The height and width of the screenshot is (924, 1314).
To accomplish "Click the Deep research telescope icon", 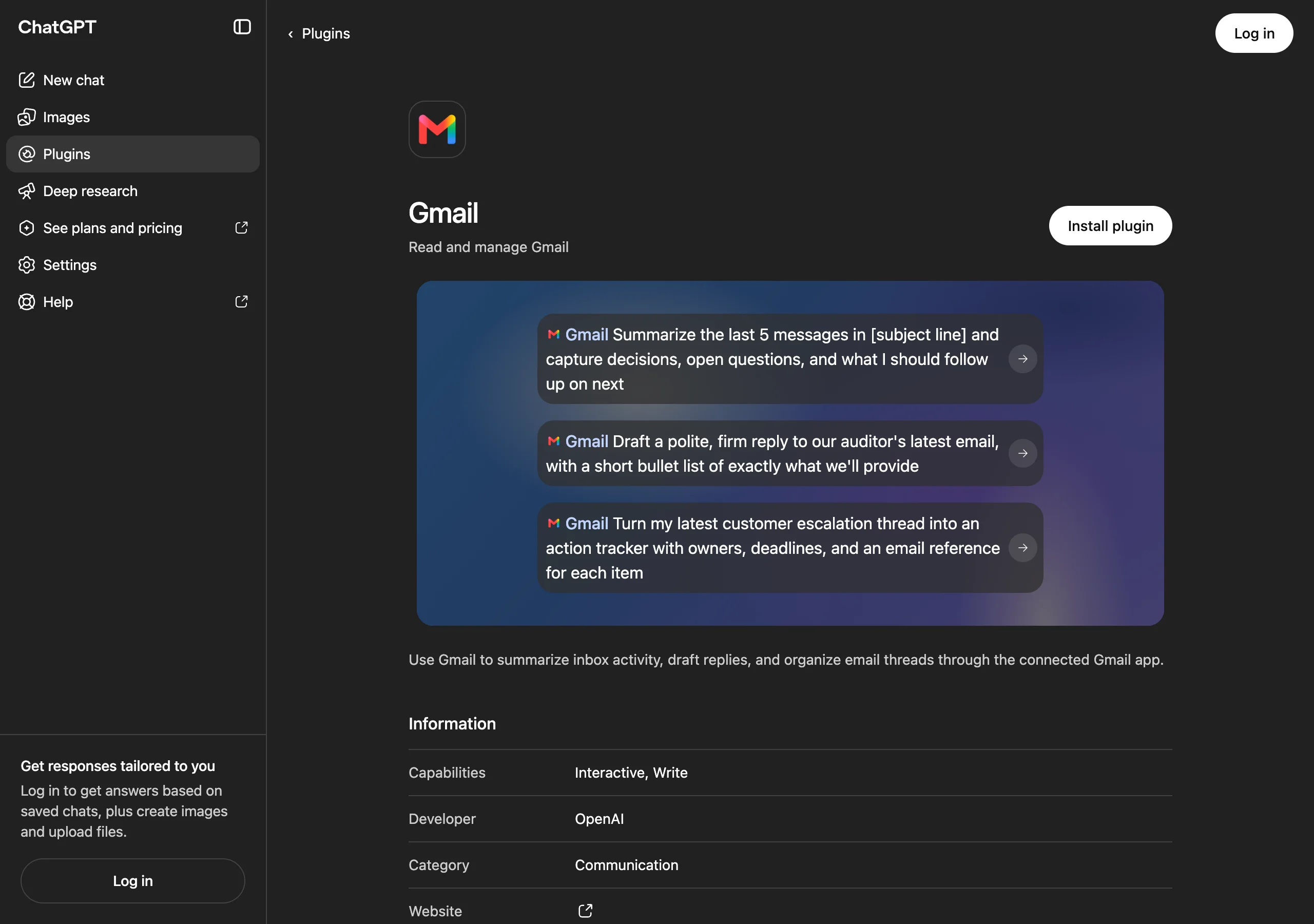I will [26, 191].
